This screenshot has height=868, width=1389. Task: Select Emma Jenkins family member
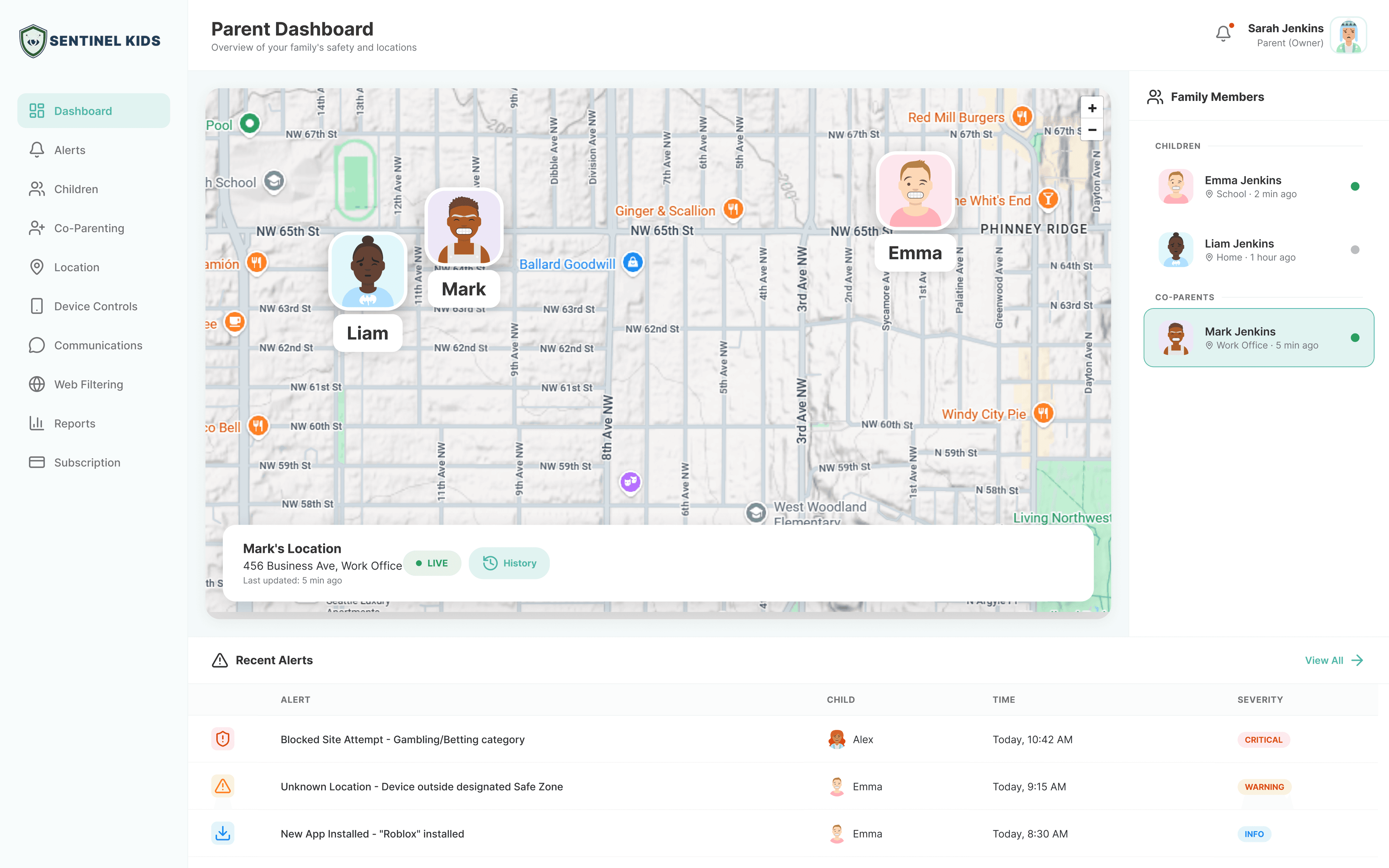click(1259, 187)
